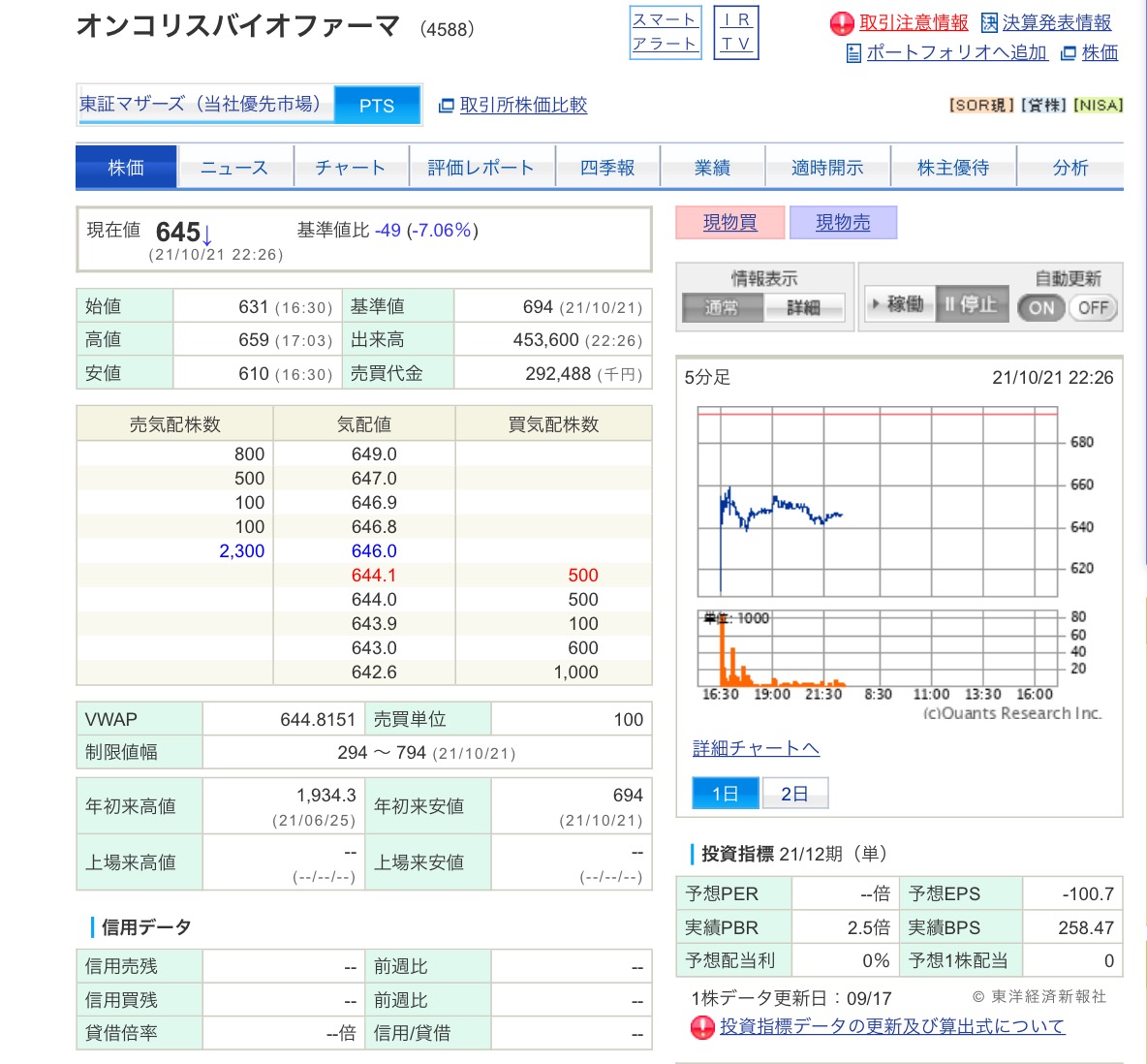
Task: Select the 2日 chart range
Action: coord(794,794)
